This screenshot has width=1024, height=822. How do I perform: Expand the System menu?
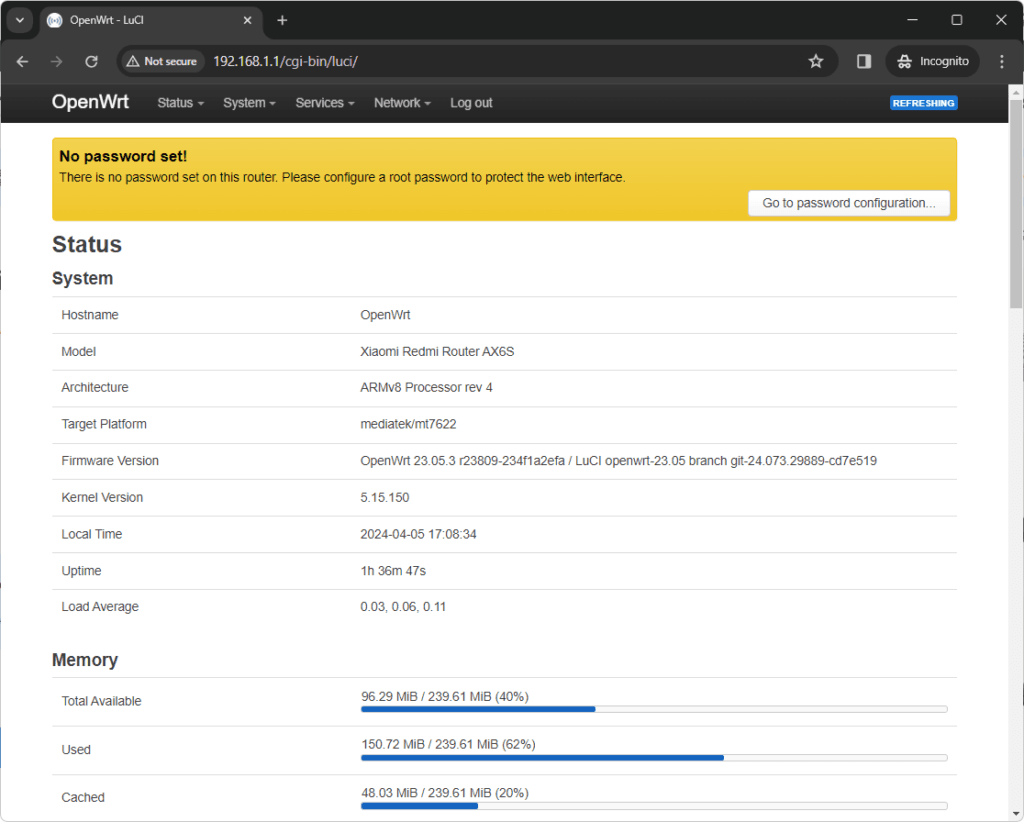click(249, 103)
